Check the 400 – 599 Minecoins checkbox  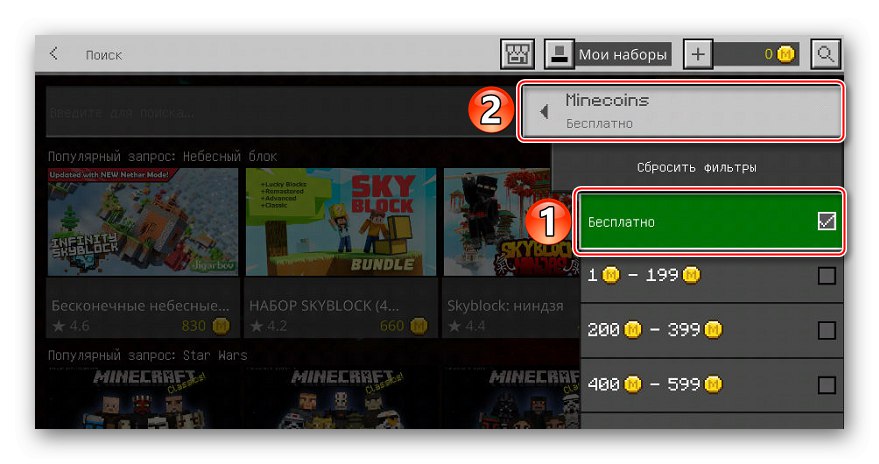827,385
